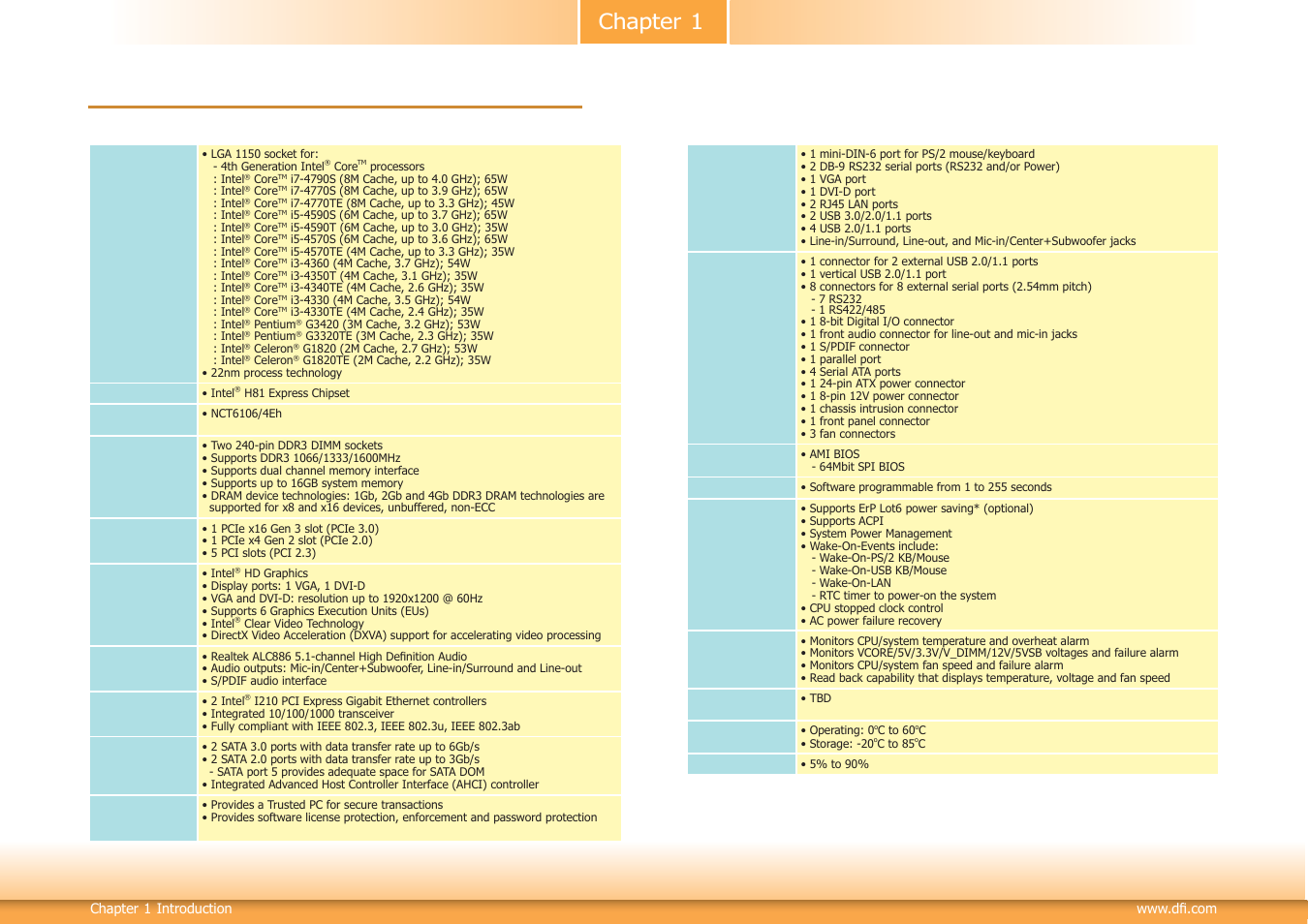The image size is (1308, 924).
Task: Select the '3 fan connectors' line
Action: click(x=848, y=434)
